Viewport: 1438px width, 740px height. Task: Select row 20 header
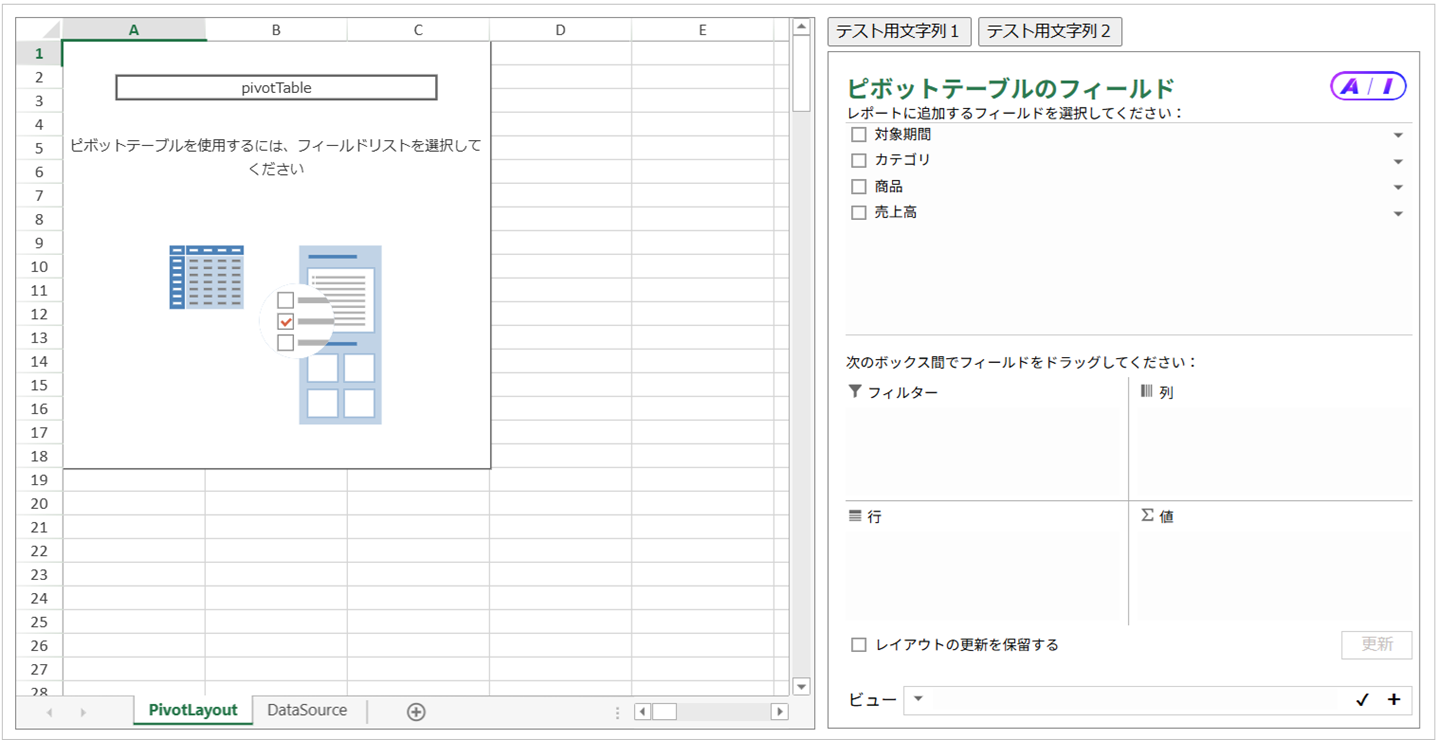click(x=39, y=504)
